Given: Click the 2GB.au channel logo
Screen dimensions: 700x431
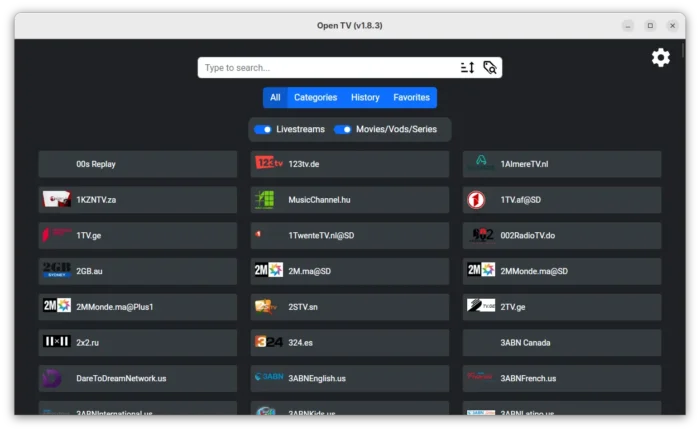Looking at the screenshot, I should click(x=56, y=270).
